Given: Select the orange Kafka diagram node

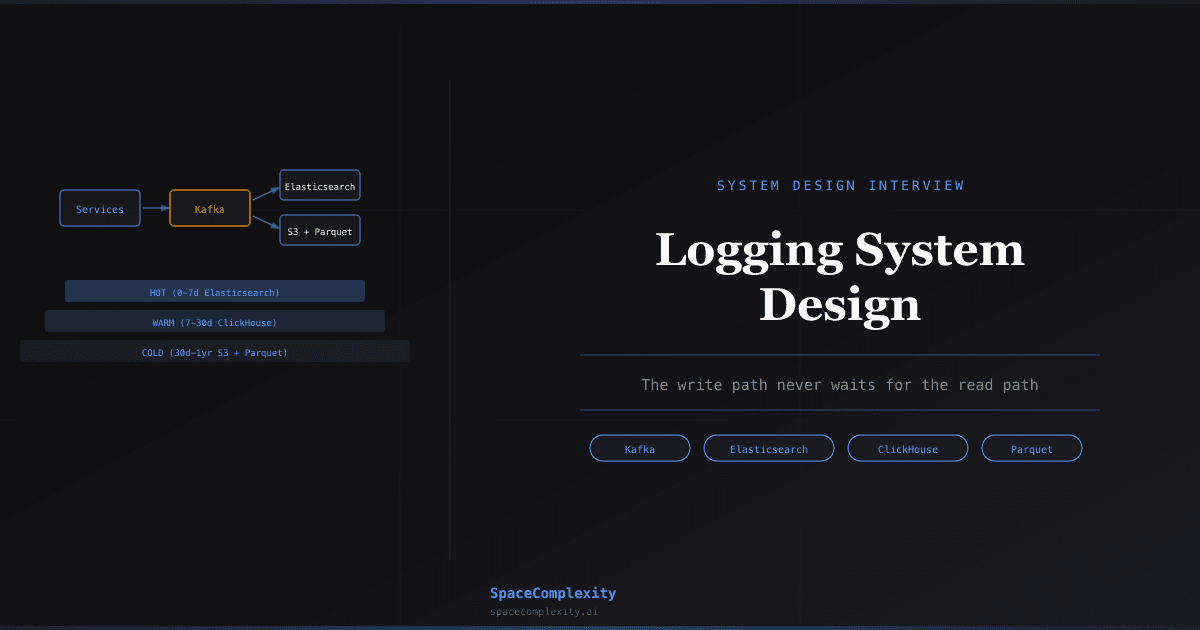Looking at the screenshot, I should point(210,208).
